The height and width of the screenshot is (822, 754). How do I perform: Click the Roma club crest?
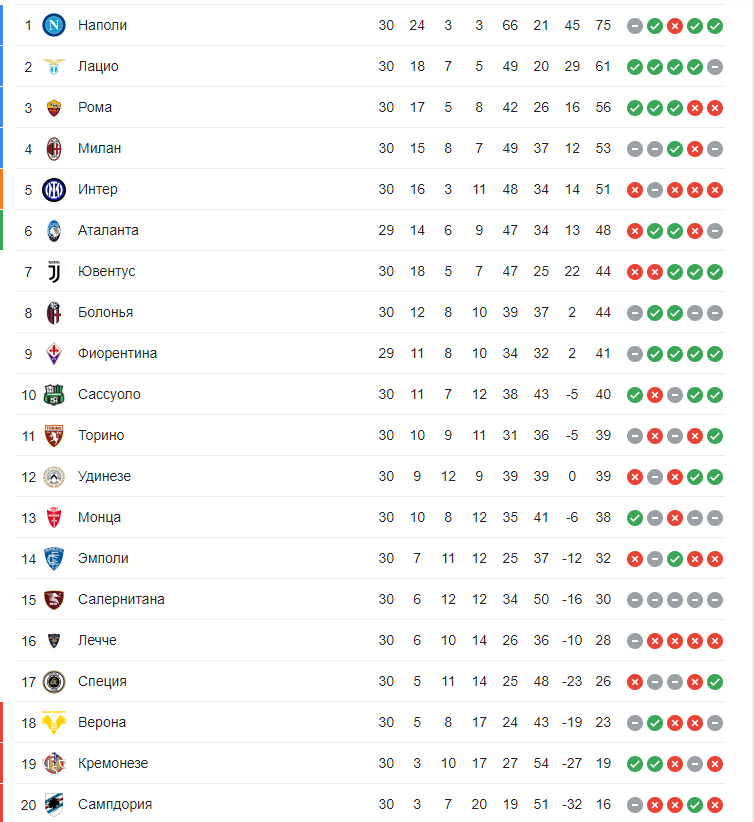click(x=54, y=107)
